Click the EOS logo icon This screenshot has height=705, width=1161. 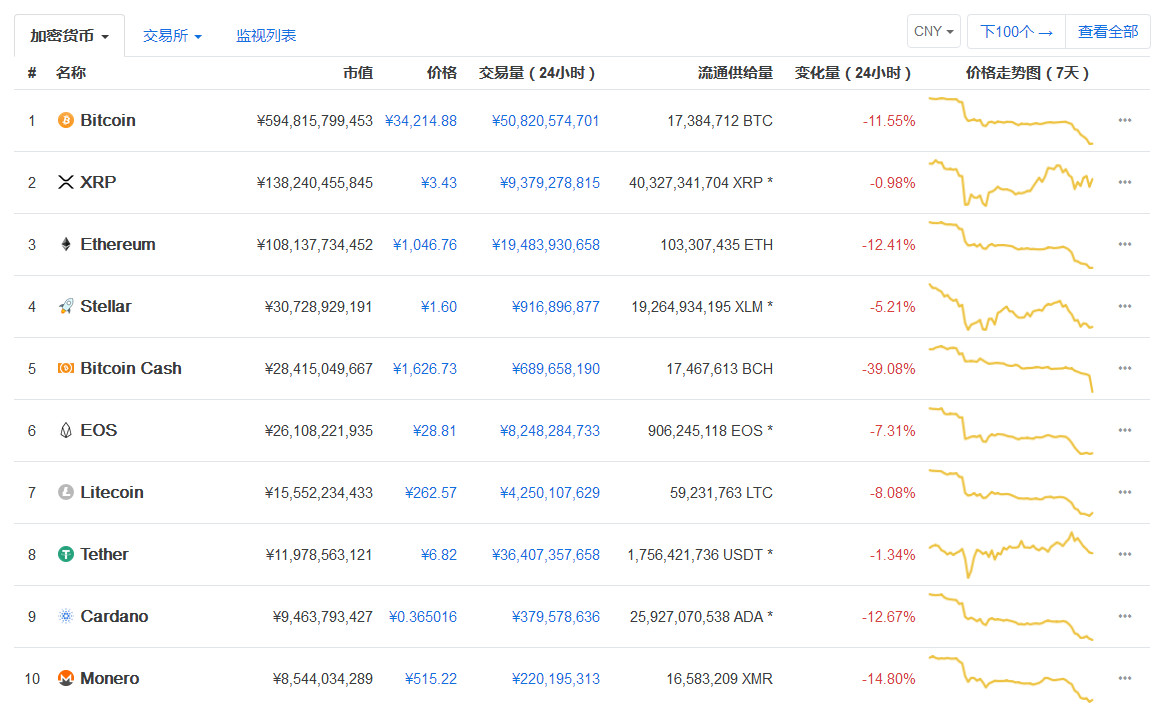click(x=66, y=430)
